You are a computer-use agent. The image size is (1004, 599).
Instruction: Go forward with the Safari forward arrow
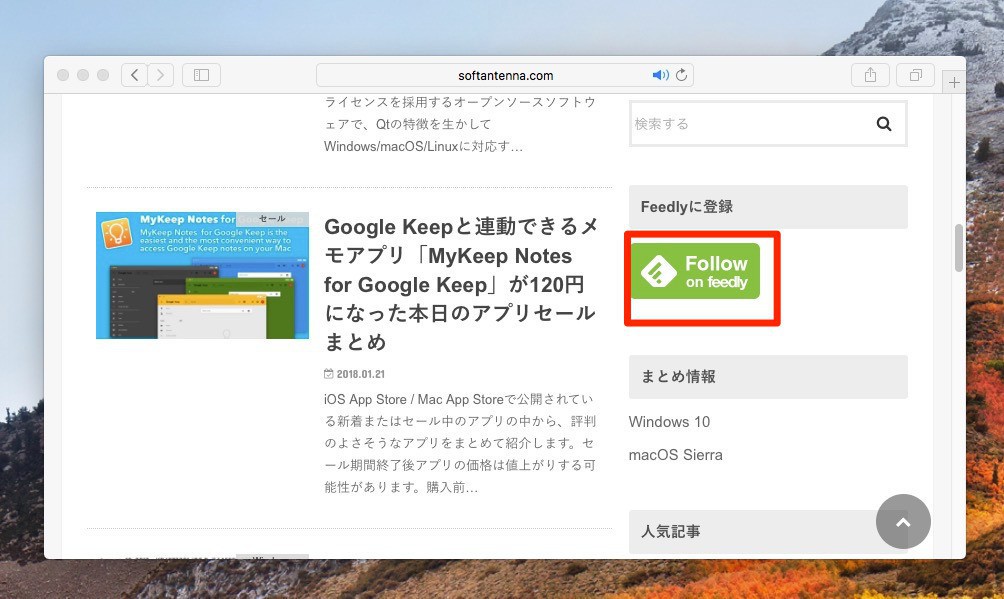tap(161, 75)
